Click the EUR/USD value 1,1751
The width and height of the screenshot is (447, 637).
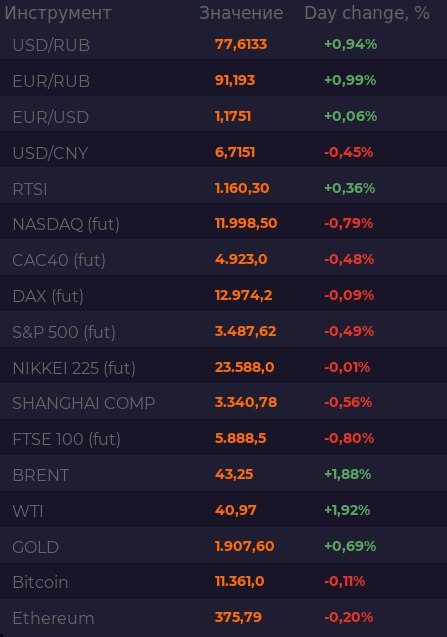tap(233, 116)
